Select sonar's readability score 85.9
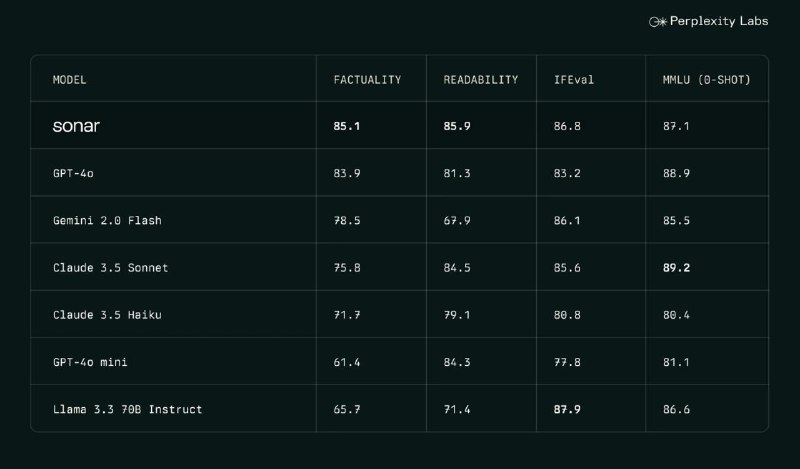Image resolution: width=800 pixels, height=469 pixels. (457, 126)
